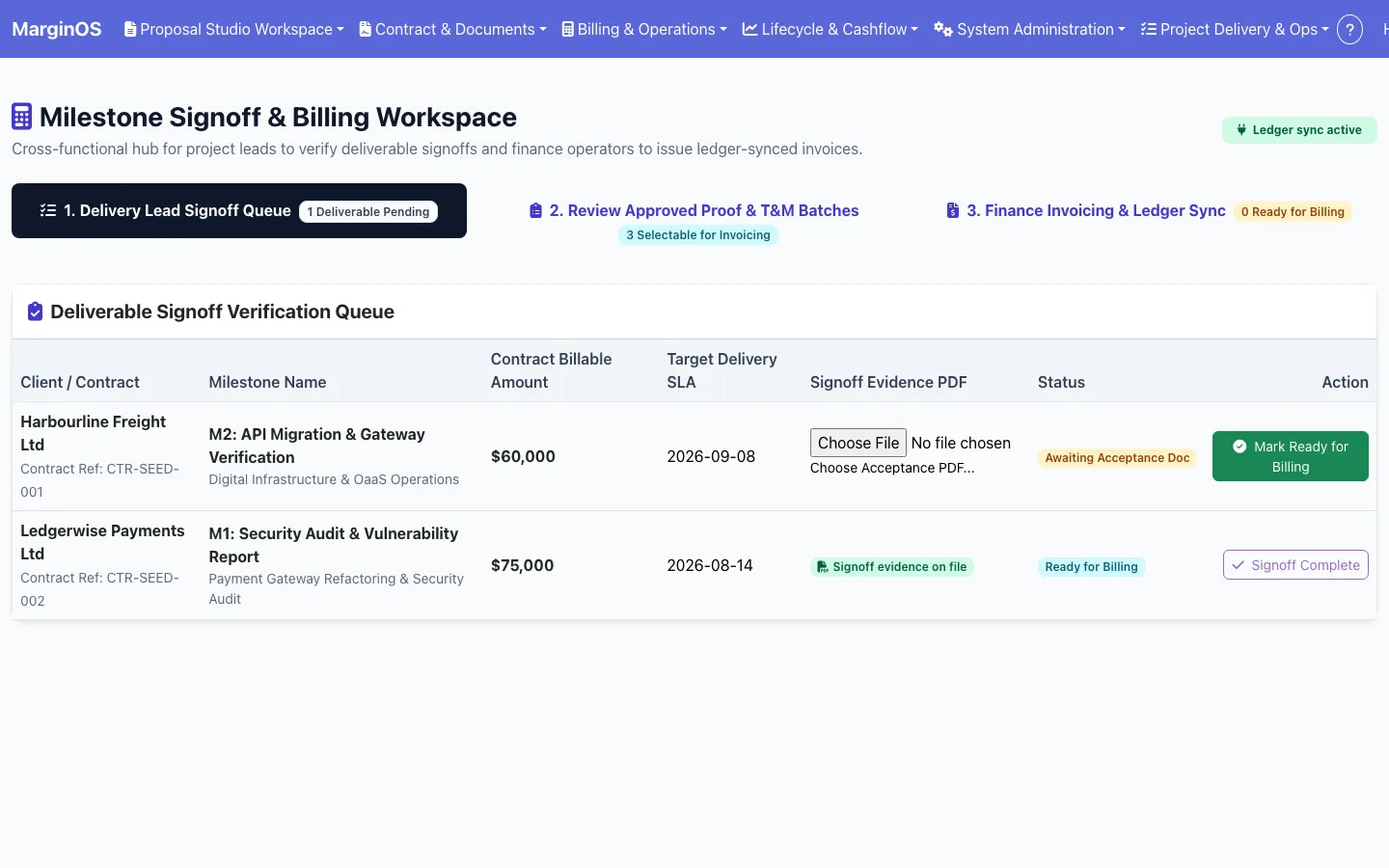Open the System Administration dropdown

pyautogui.click(x=1029, y=29)
